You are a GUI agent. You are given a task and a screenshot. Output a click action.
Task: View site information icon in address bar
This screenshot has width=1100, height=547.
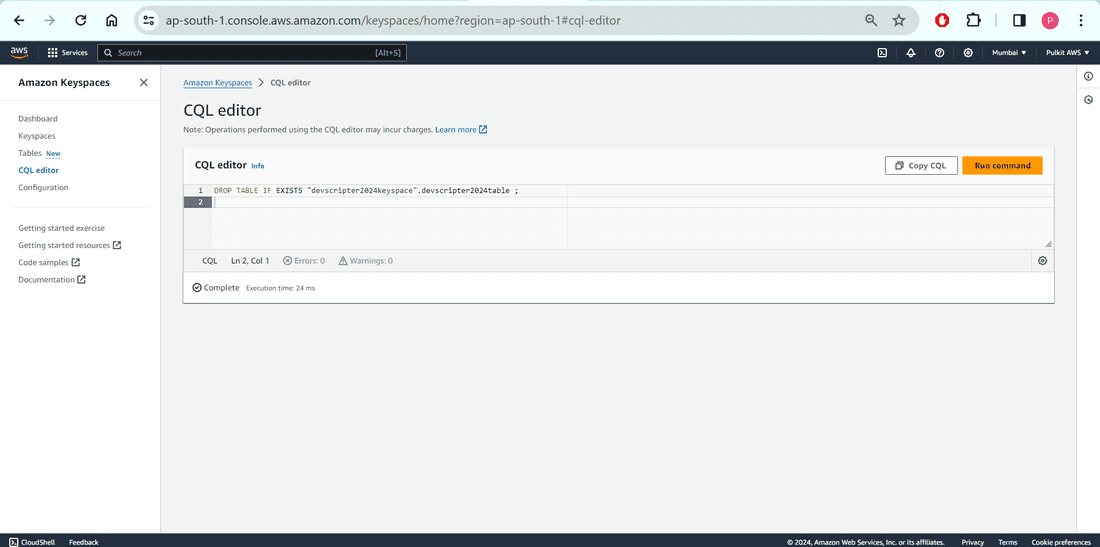(149, 20)
